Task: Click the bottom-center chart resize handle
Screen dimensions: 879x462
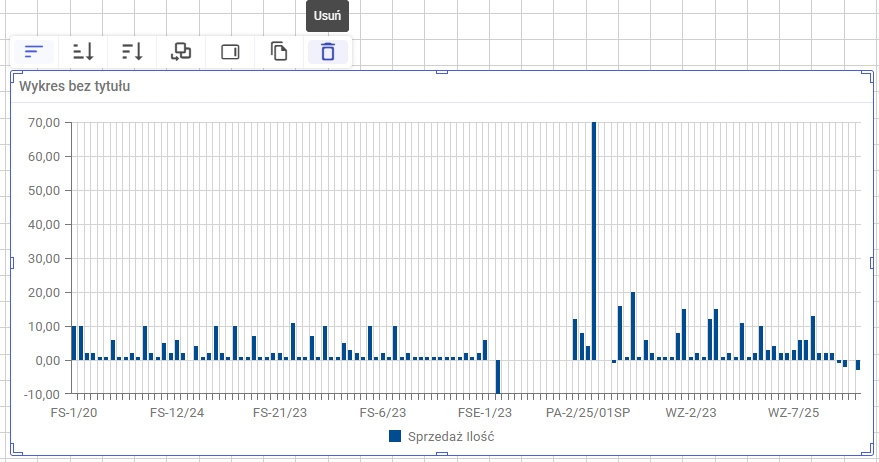Action: coord(442,454)
